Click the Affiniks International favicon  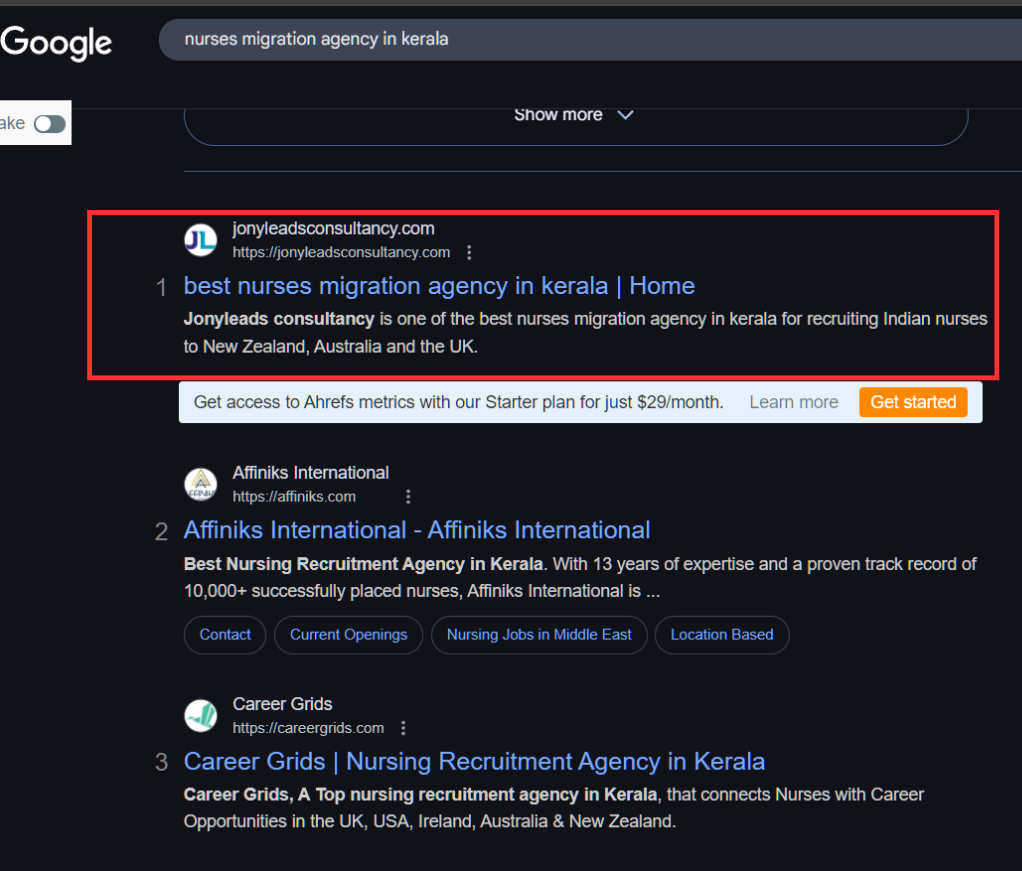201,484
